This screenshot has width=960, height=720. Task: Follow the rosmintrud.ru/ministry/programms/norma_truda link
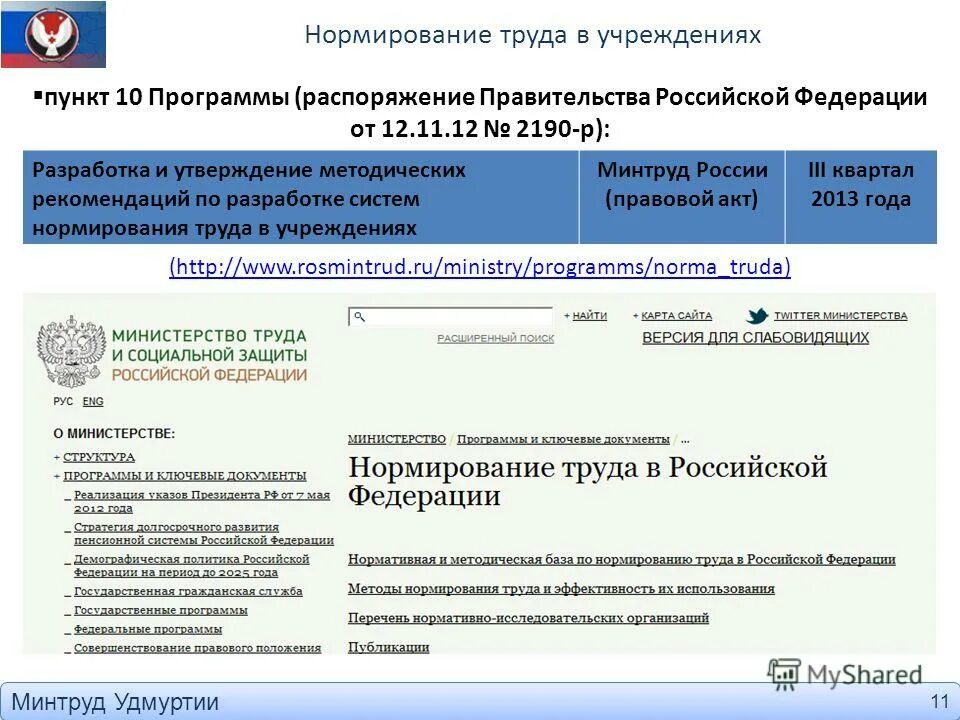480,266
